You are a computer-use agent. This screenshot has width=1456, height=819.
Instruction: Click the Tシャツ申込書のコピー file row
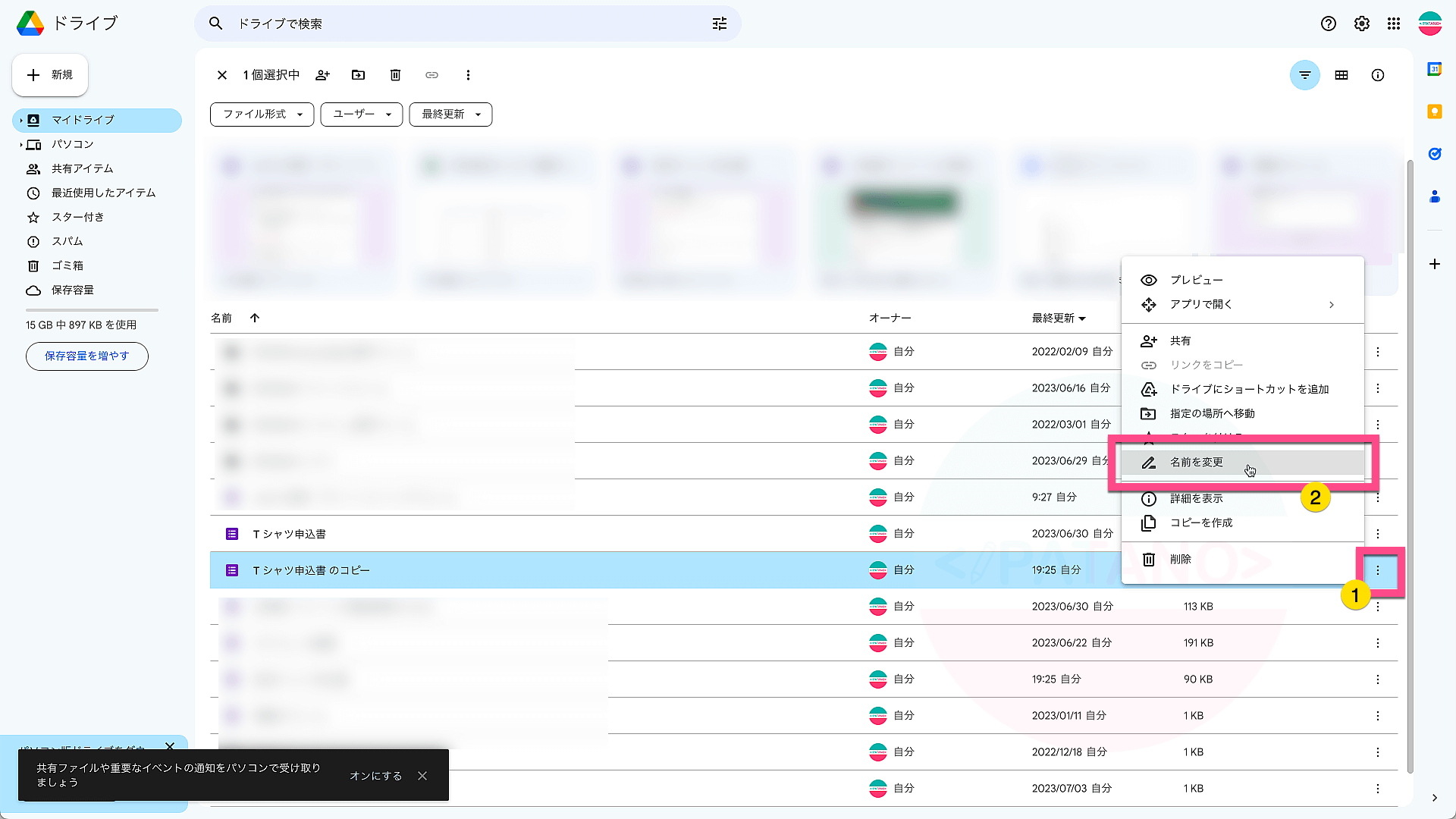540,570
